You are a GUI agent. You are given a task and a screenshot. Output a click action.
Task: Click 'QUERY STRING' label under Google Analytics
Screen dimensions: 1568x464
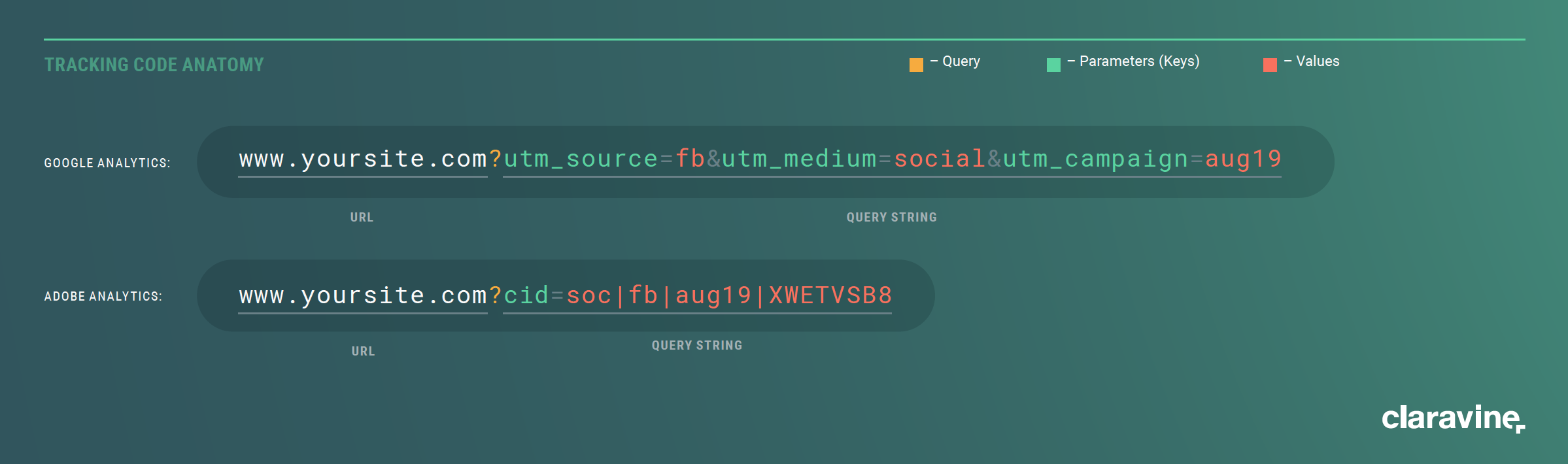coord(892,217)
